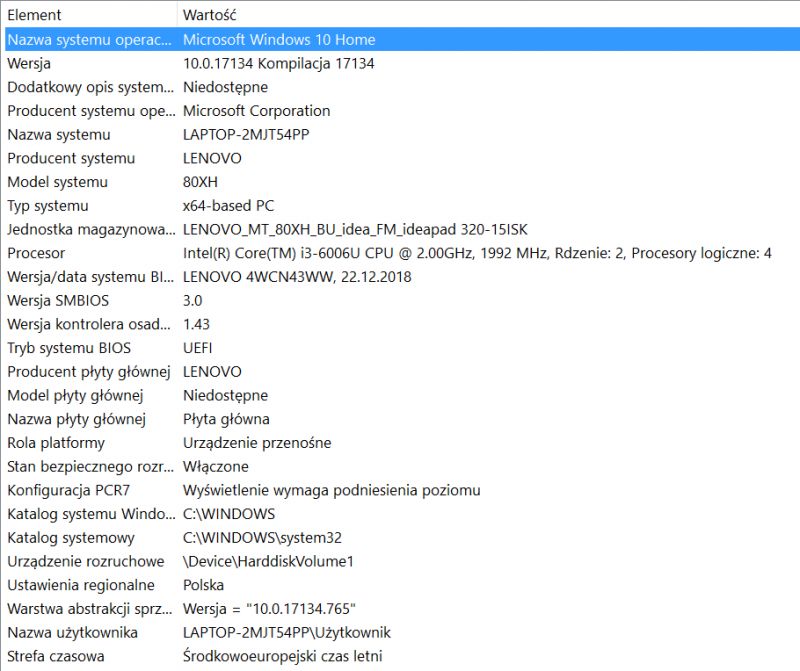Viewport: 800px width, 671px height.
Task: Select the 'Strefa czasowa' row label
Action: coord(56,657)
